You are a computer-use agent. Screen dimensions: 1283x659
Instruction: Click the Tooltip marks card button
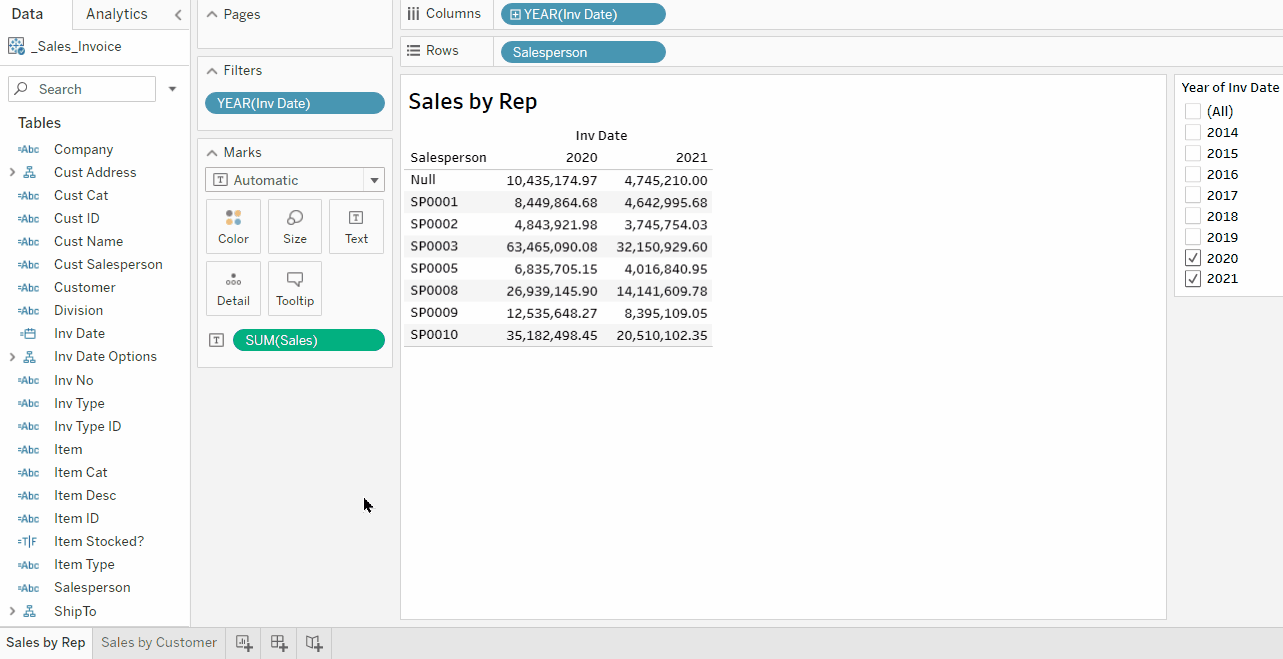pyautogui.click(x=295, y=288)
